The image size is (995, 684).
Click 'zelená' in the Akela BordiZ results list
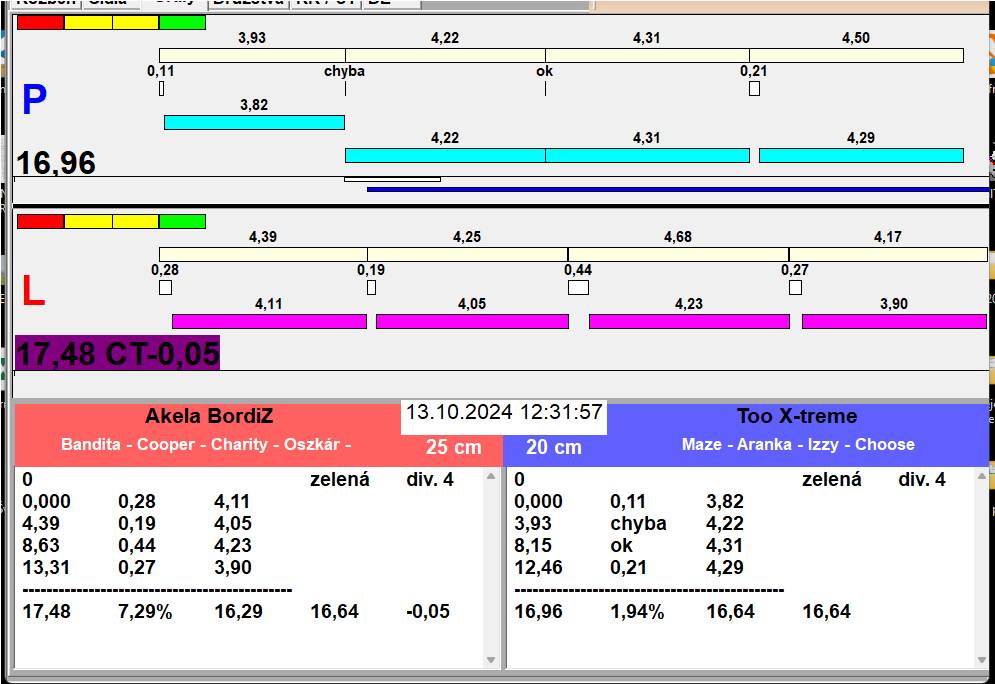[339, 480]
